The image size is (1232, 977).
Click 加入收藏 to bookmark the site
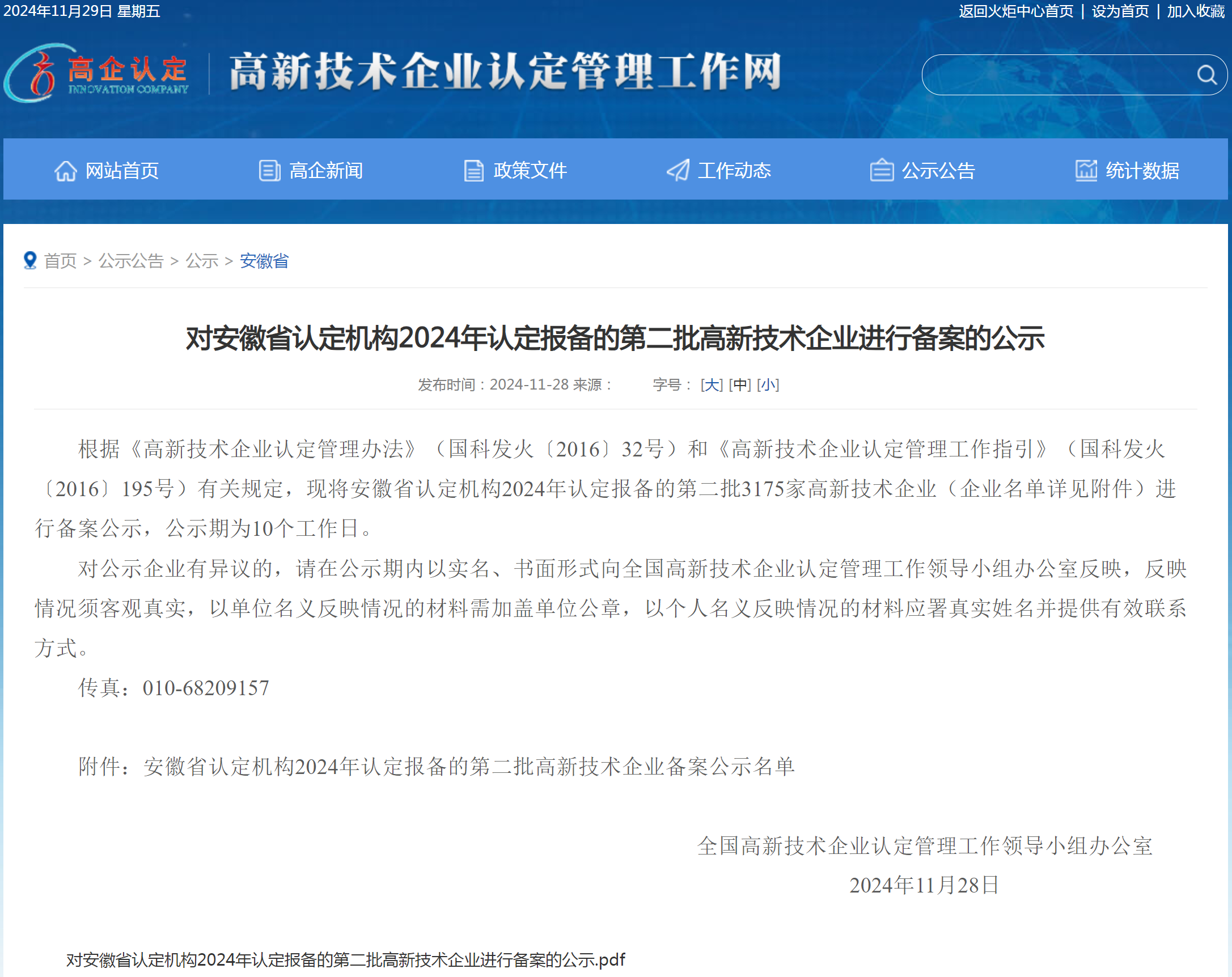click(1192, 11)
